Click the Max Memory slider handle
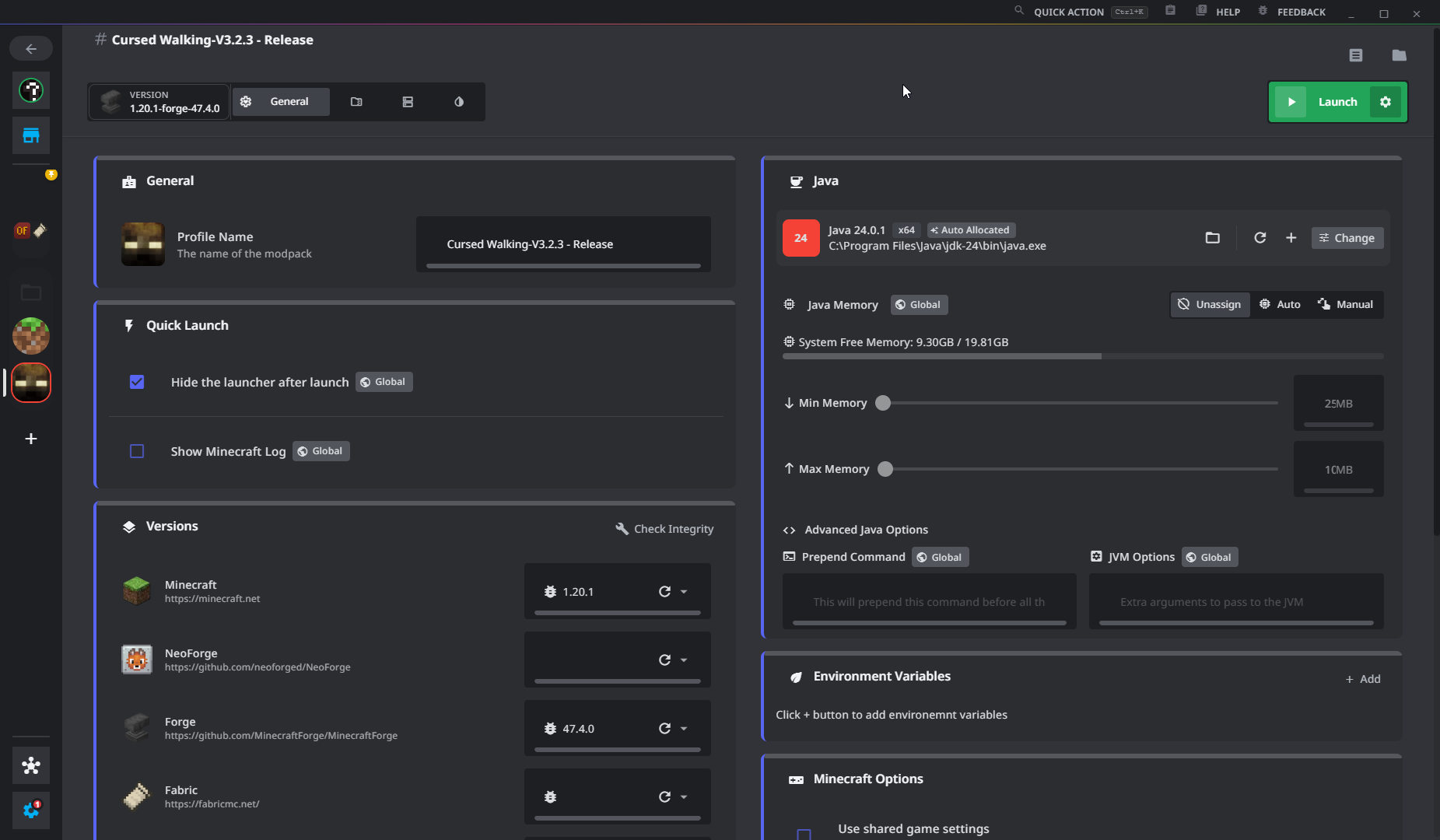This screenshot has height=840, width=1440. point(885,469)
